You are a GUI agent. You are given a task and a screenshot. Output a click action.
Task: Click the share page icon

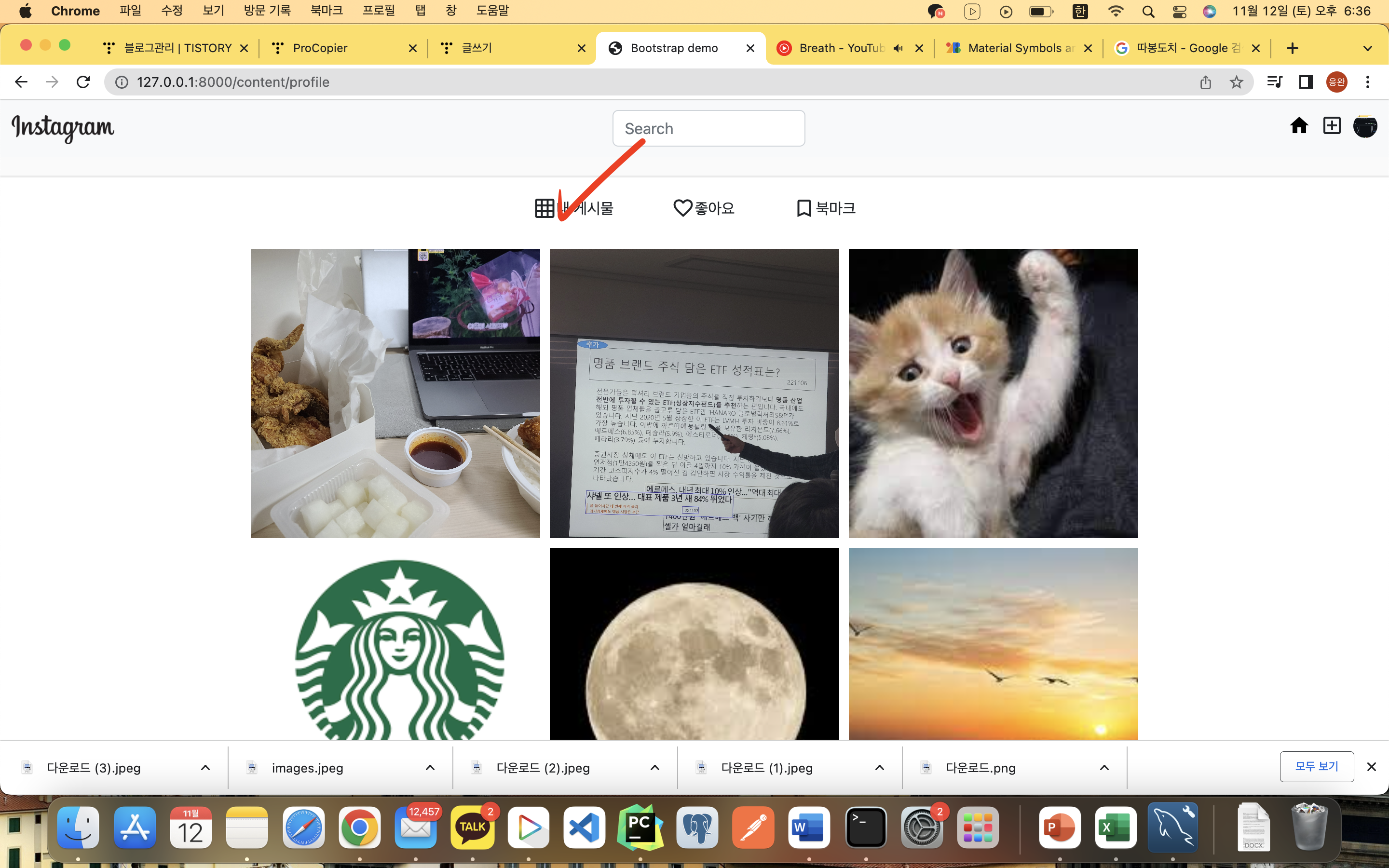(x=1205, y=82)
